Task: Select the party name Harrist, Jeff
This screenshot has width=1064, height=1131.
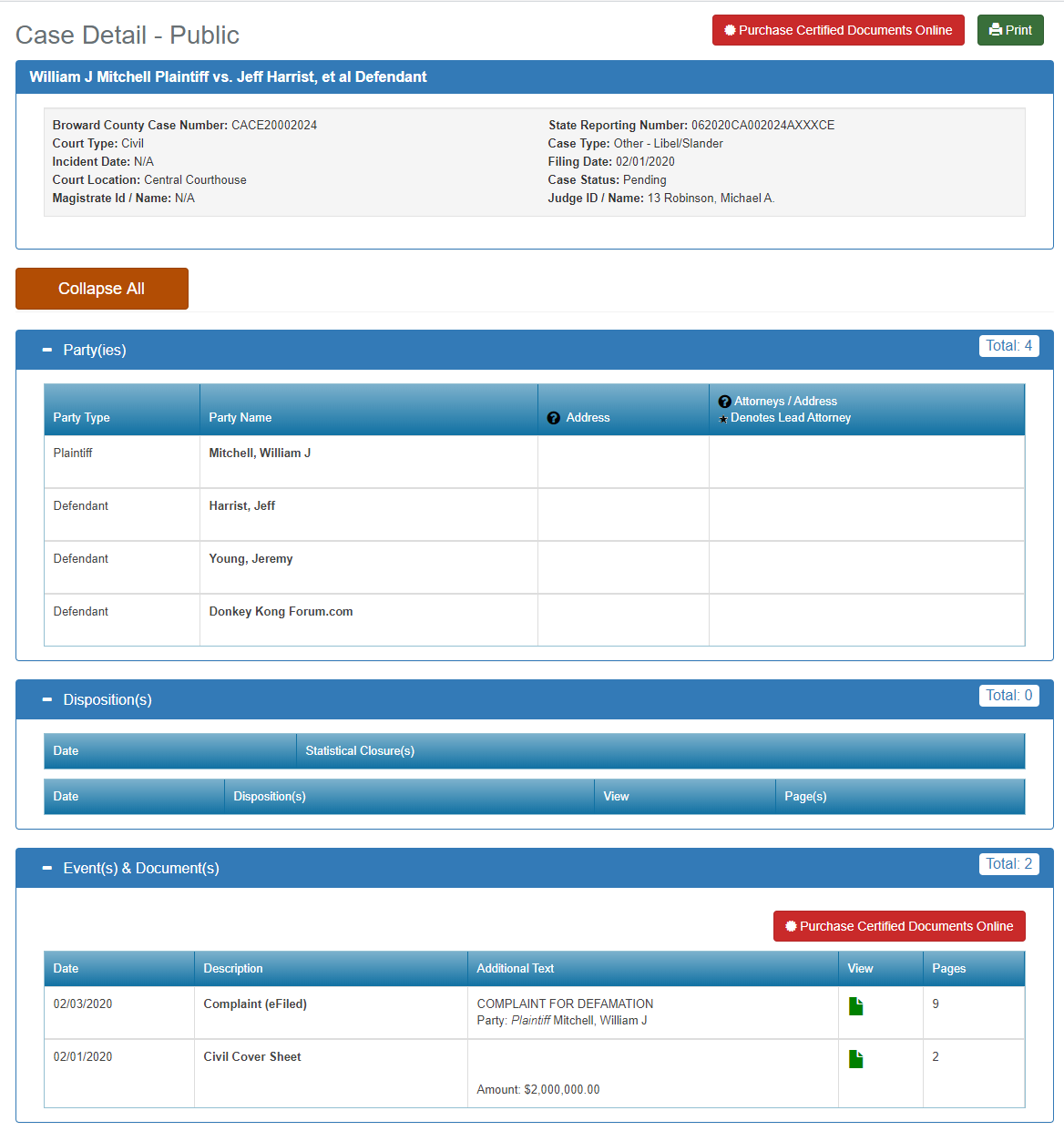Action: (x=241, y=505)
